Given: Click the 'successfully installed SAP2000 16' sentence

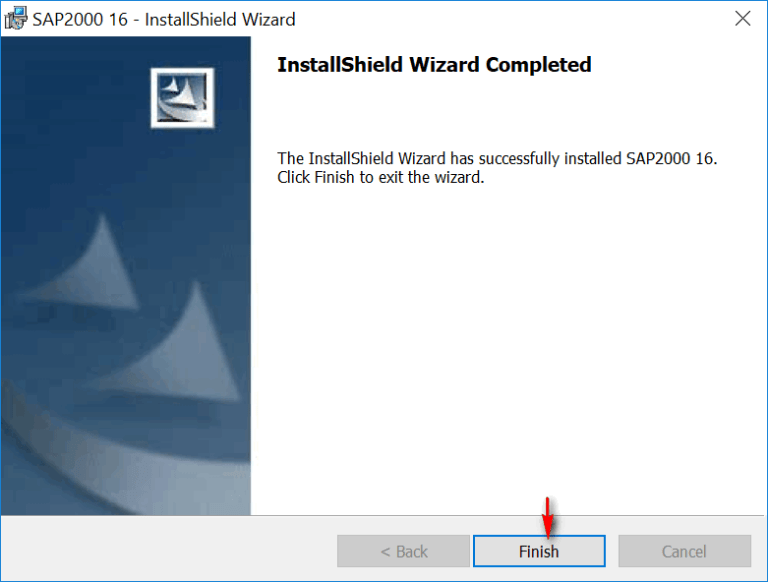Looking at the screenshot, I should 497,158.
